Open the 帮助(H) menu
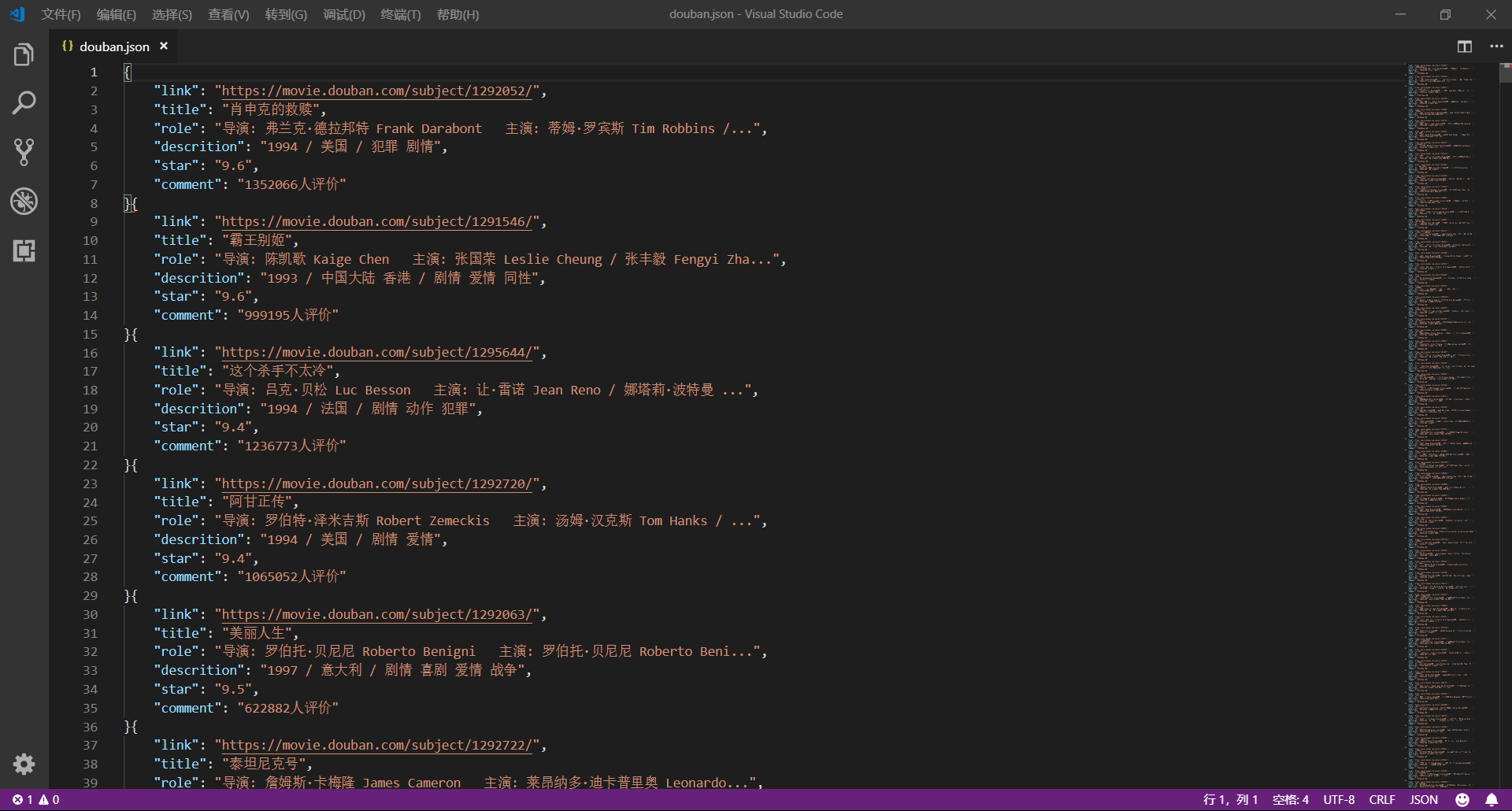This screenshot has width=1512, height=811. point(458,14)
